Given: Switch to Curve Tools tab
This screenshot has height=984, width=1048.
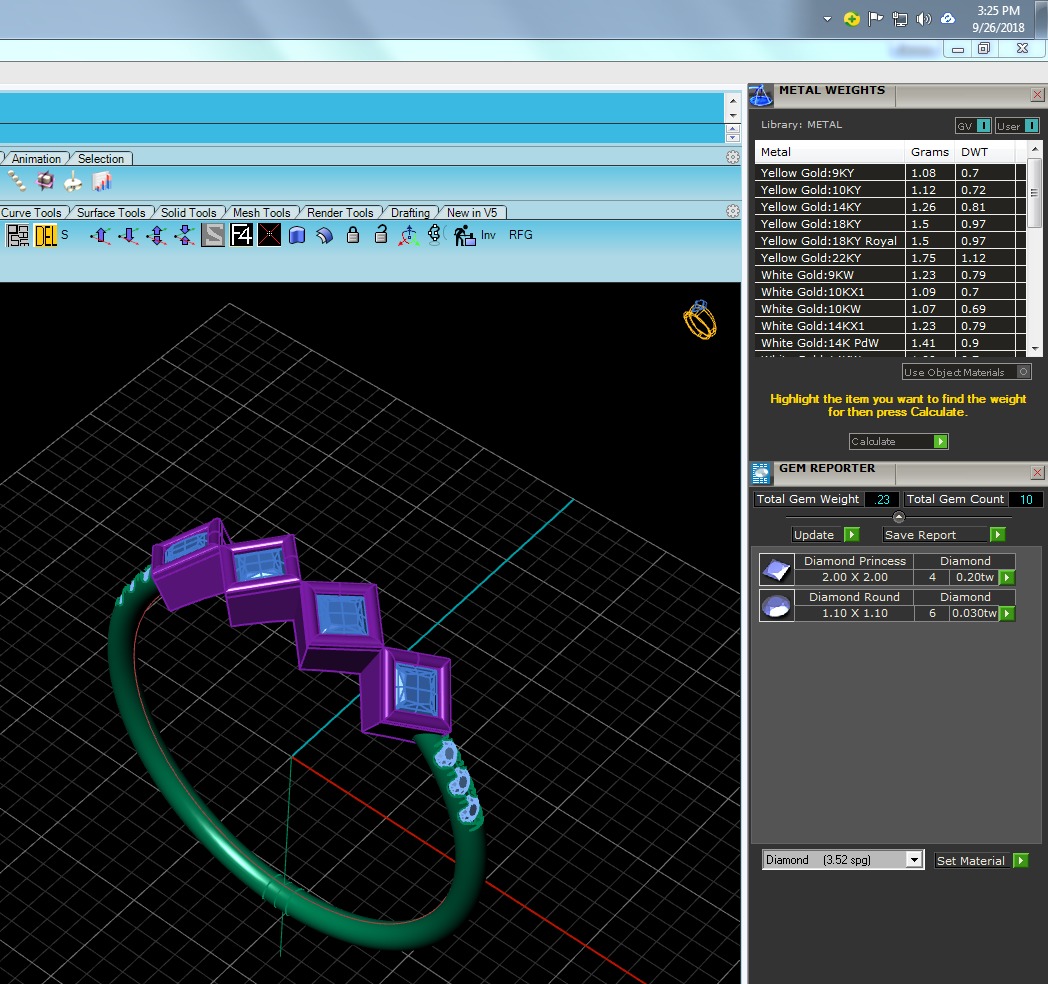Looking at the screenshot, I should tap(31, 213).
